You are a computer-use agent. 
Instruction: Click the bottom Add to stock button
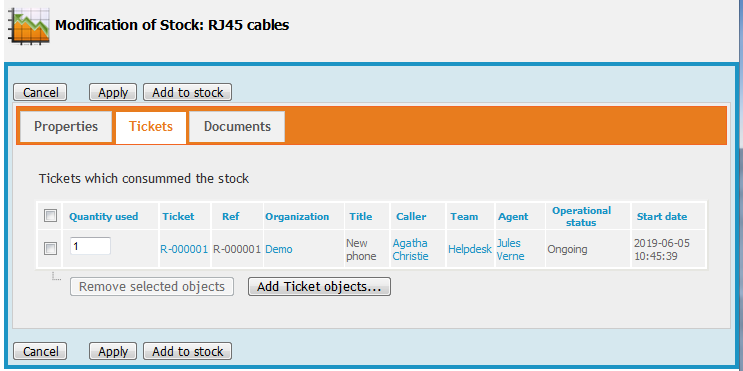click(x=188, y=351)
